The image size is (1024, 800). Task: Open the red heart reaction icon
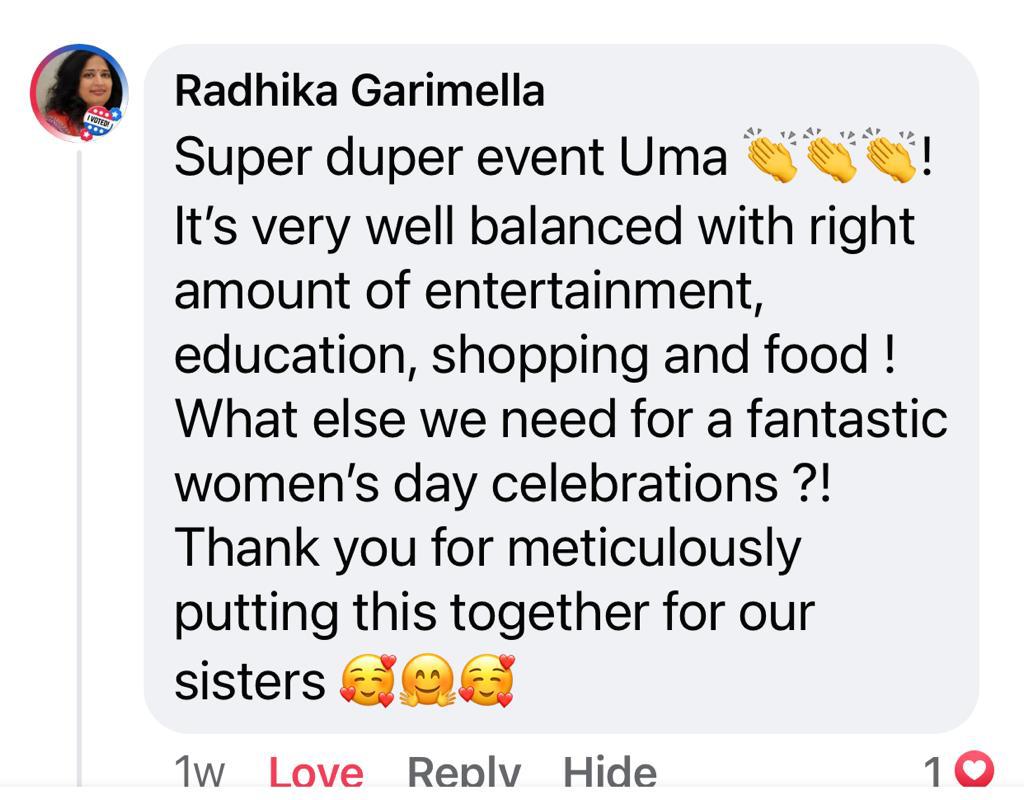(975, 770)
